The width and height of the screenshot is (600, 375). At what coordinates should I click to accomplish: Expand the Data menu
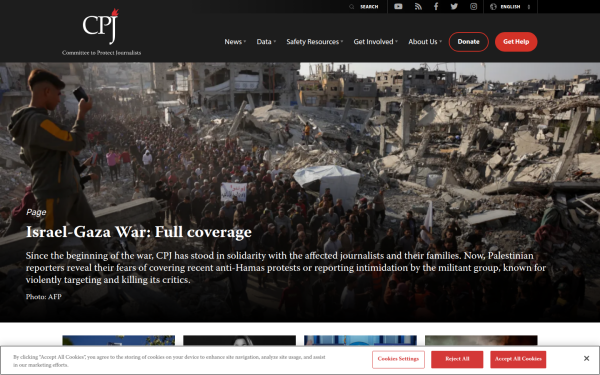[266, 42]
